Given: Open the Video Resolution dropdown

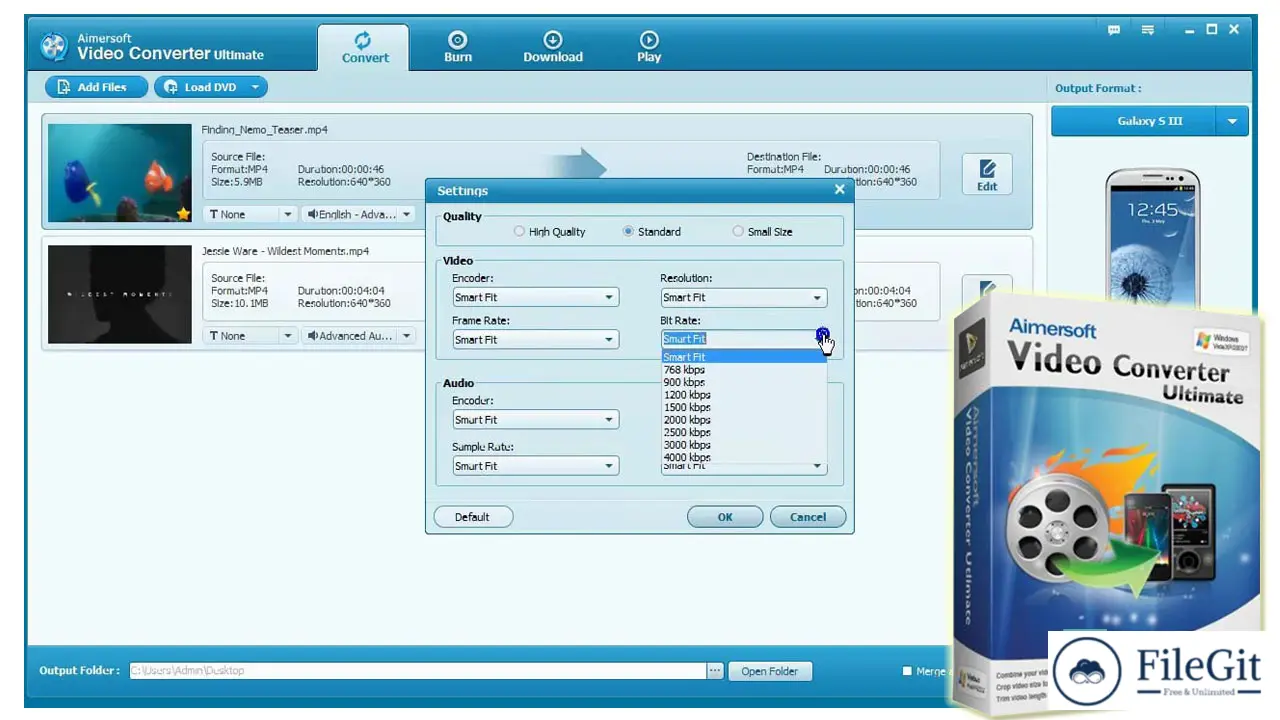Looking at the screenshot, I should (x=743, y=297).
